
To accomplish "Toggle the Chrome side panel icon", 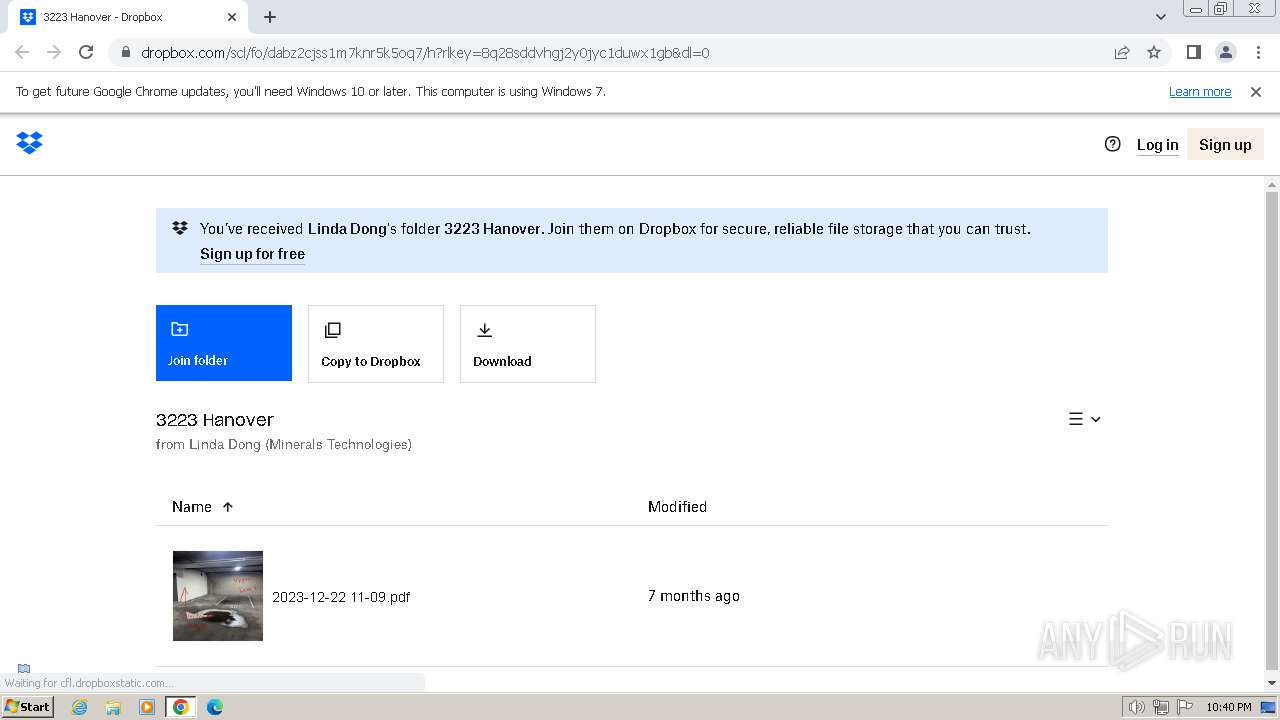I will pyautogui.click(x=1193, y=52).
